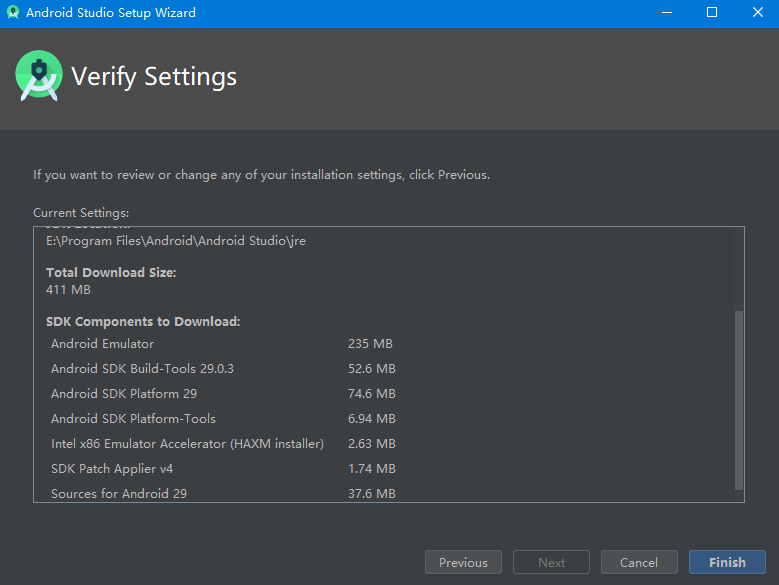Click the 74.6 MB size value
The height and width of the screenshot is (585, 779).
[372, 393]
